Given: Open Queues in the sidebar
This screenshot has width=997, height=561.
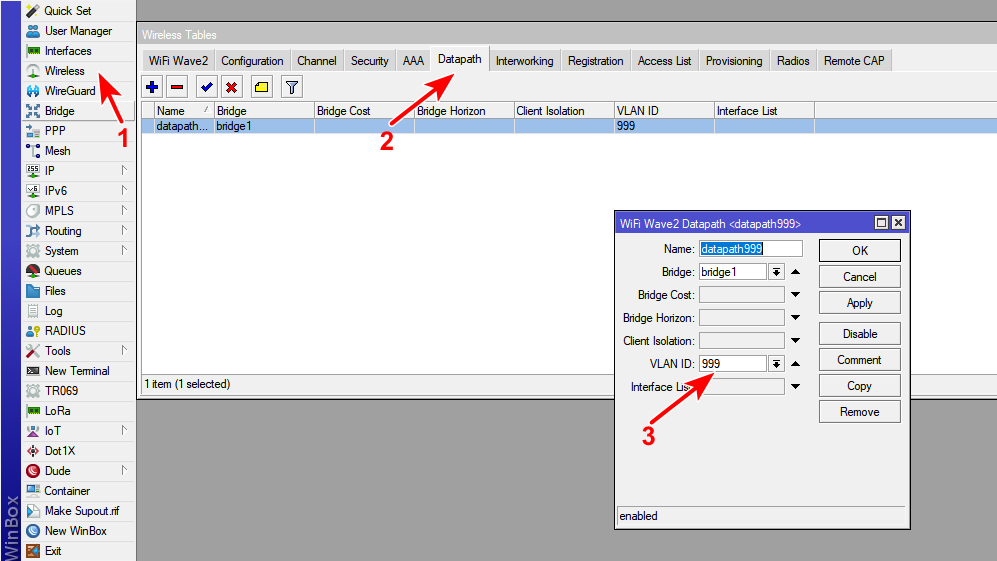Looking at the screenshot, I should [79, 271].
